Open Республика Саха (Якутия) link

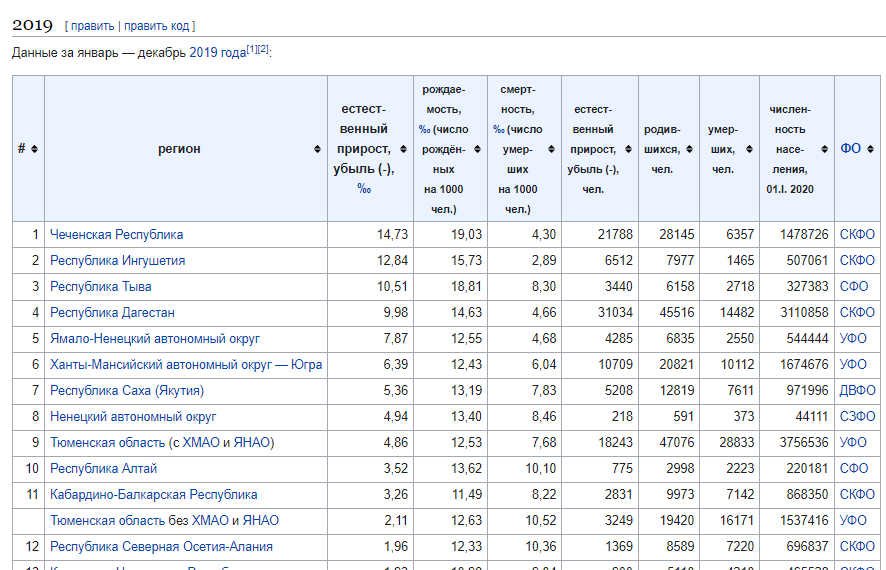coord(127,390)
